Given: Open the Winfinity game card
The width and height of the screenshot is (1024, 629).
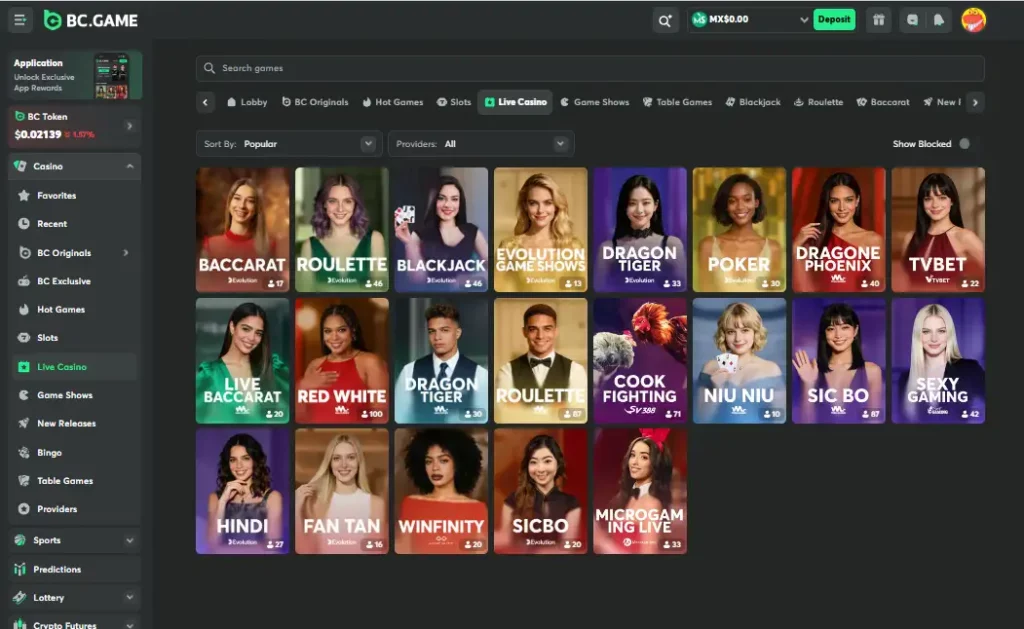Looking at the screenshot, I should [441, 491].
